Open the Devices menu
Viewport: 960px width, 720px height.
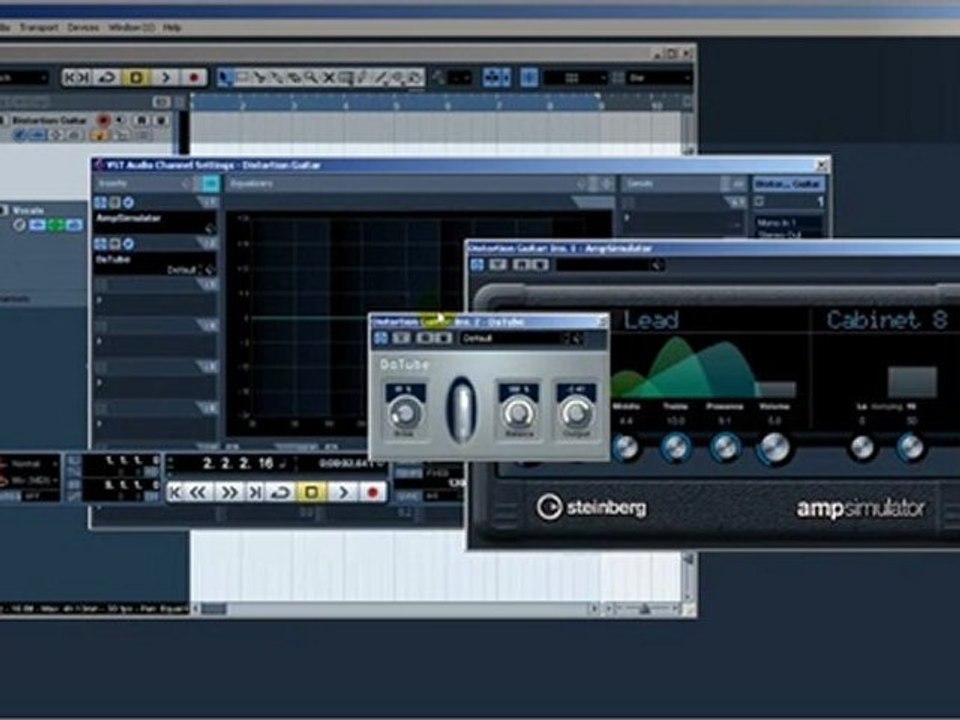click(83, 28)
